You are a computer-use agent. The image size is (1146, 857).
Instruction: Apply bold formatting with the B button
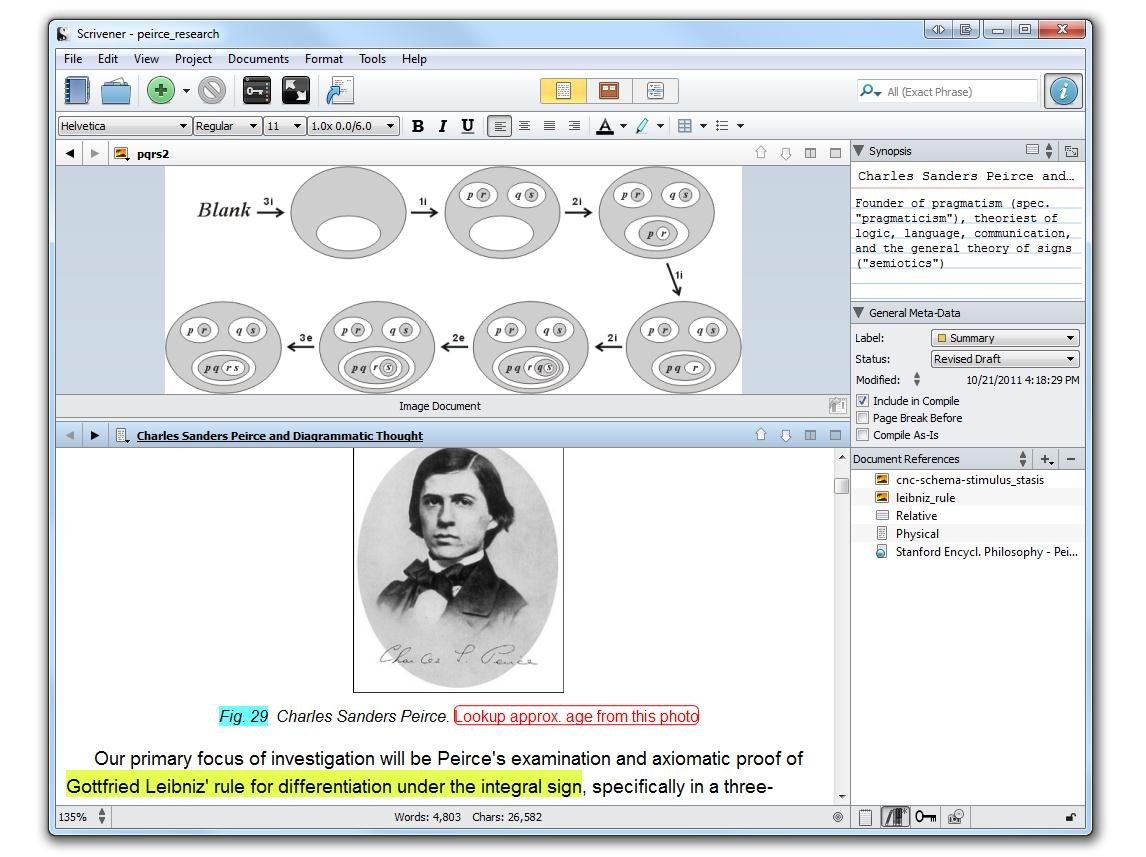click(418, 126)
